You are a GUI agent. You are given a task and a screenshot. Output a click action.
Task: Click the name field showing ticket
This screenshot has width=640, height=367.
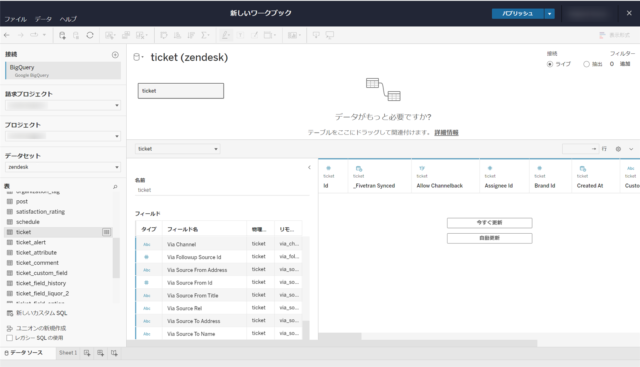(x=222, y=190)
